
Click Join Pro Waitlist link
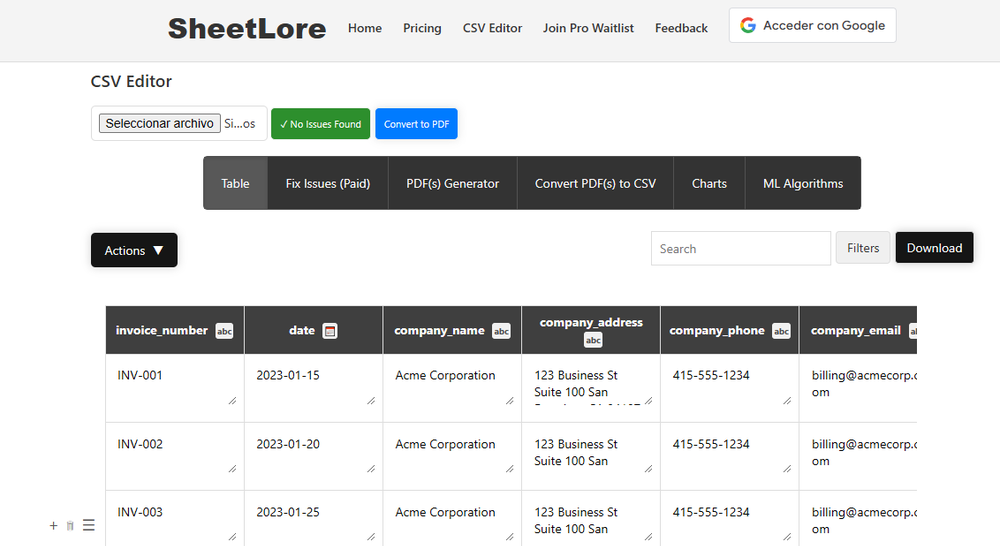[x=588, y=28]
